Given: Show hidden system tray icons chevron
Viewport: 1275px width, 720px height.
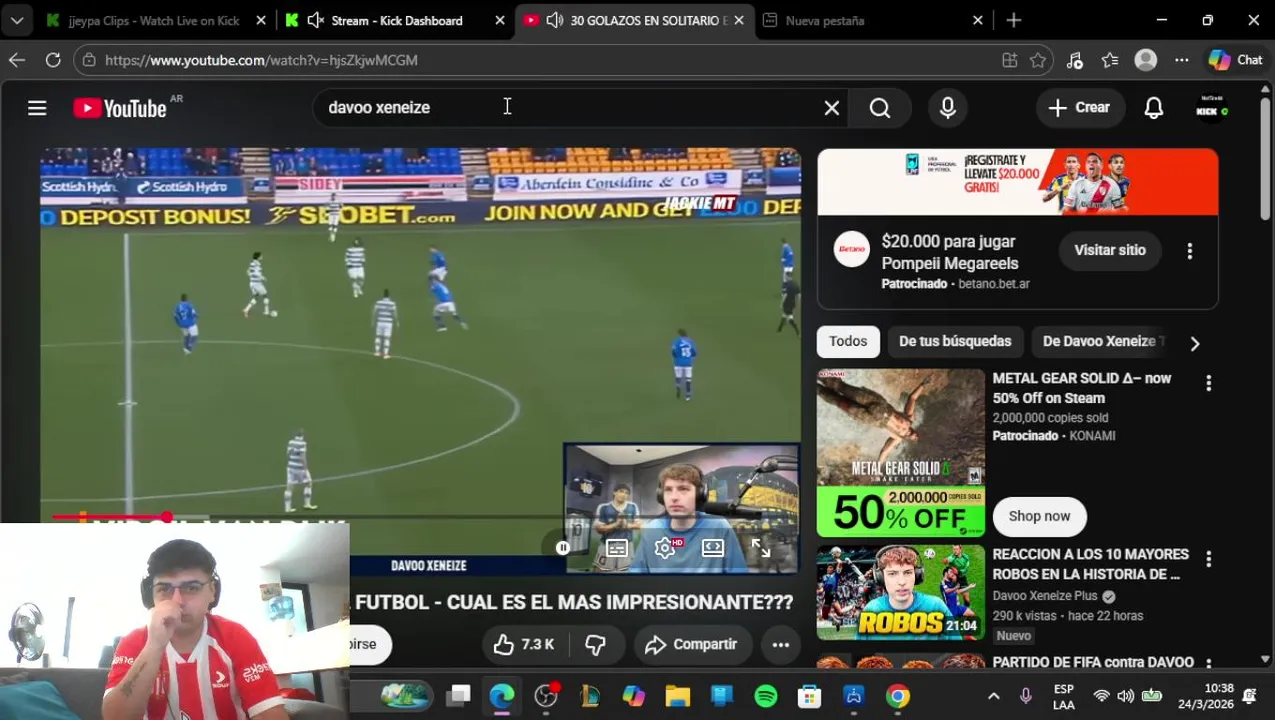Looking at the screenshot, I should point(993,696).
